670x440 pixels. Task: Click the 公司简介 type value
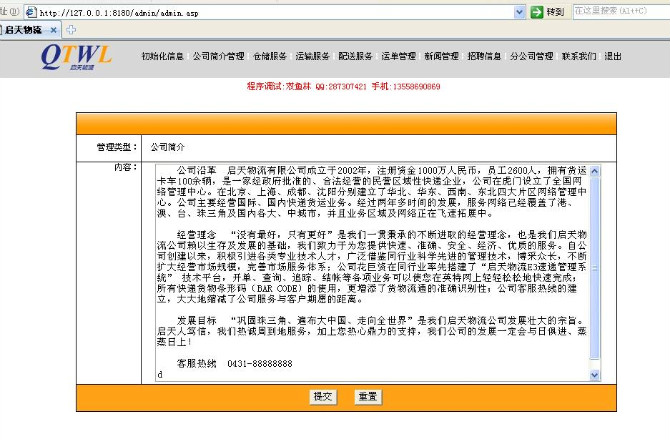pyautogui.click(x=167, y=147)
